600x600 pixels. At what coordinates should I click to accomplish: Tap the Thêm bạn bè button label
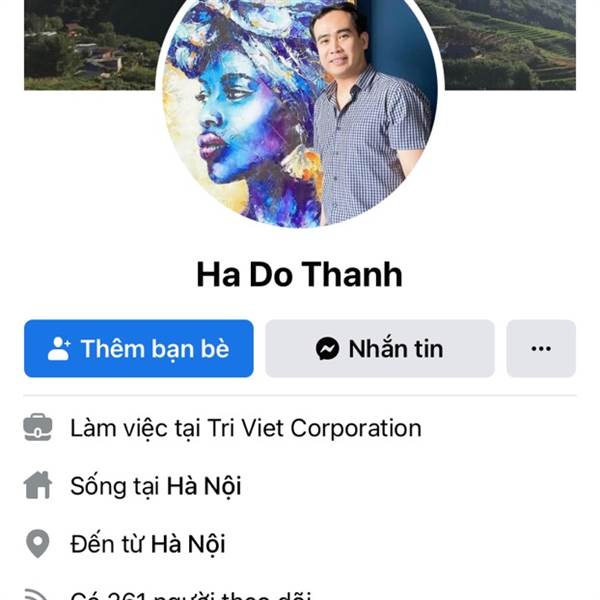coord(155,349)
